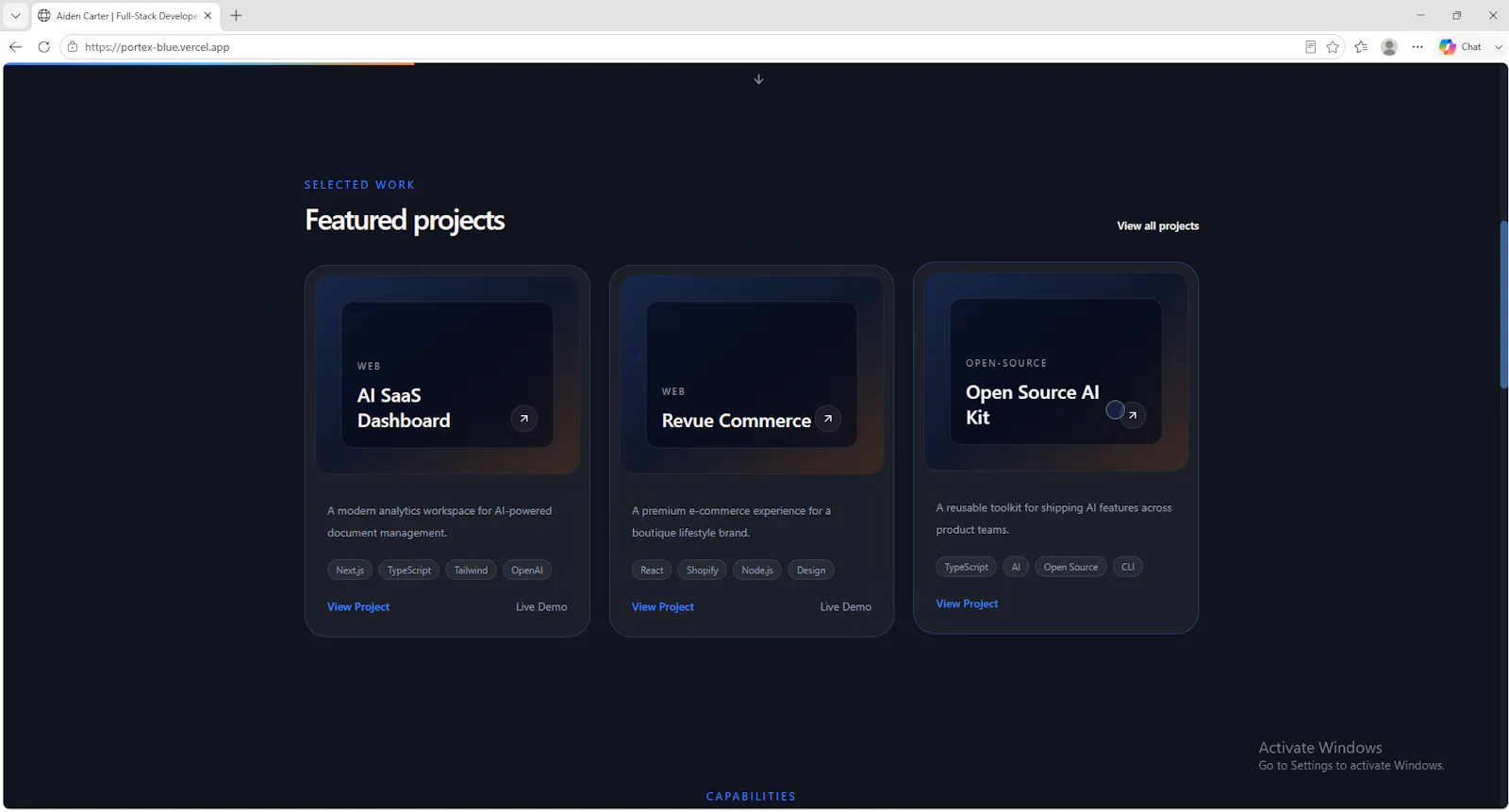Open the Revue Commerce arrow icon
The width and height of the screenshot is (1509, 812).
pos(828,419)
